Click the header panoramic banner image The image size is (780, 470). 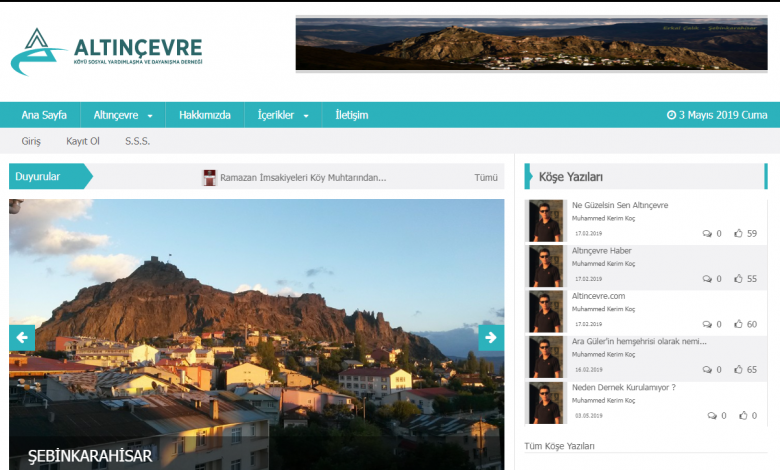click(517, 44)
